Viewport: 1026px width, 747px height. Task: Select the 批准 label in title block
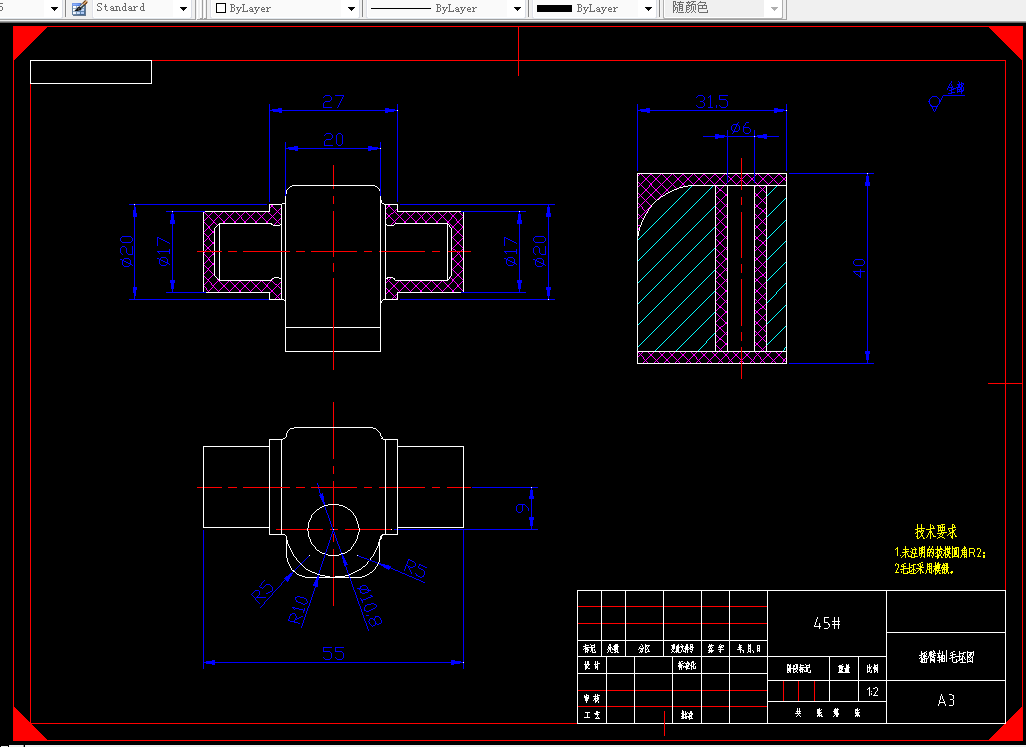[687, 715]
